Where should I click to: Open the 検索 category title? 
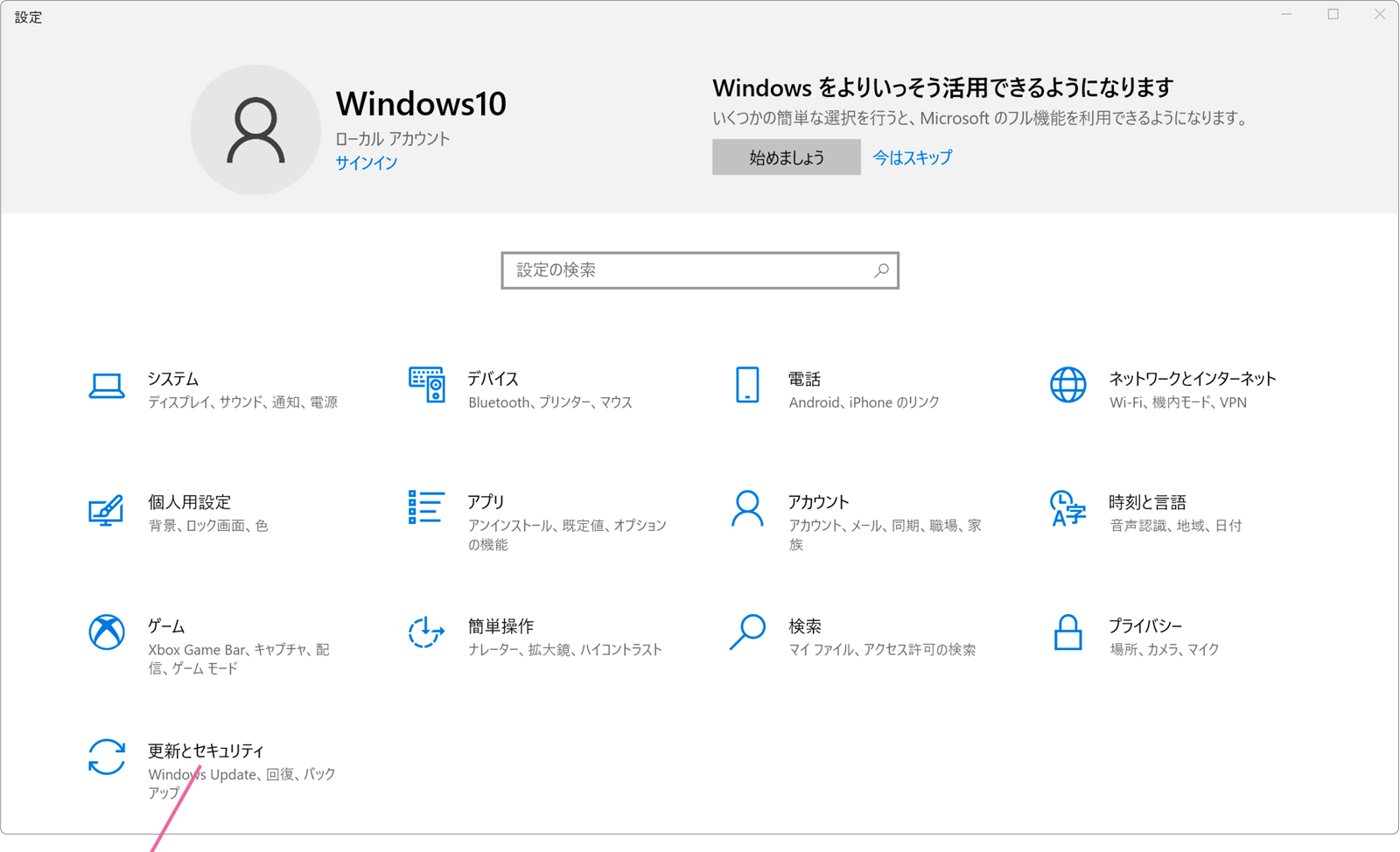coord(804,626)
